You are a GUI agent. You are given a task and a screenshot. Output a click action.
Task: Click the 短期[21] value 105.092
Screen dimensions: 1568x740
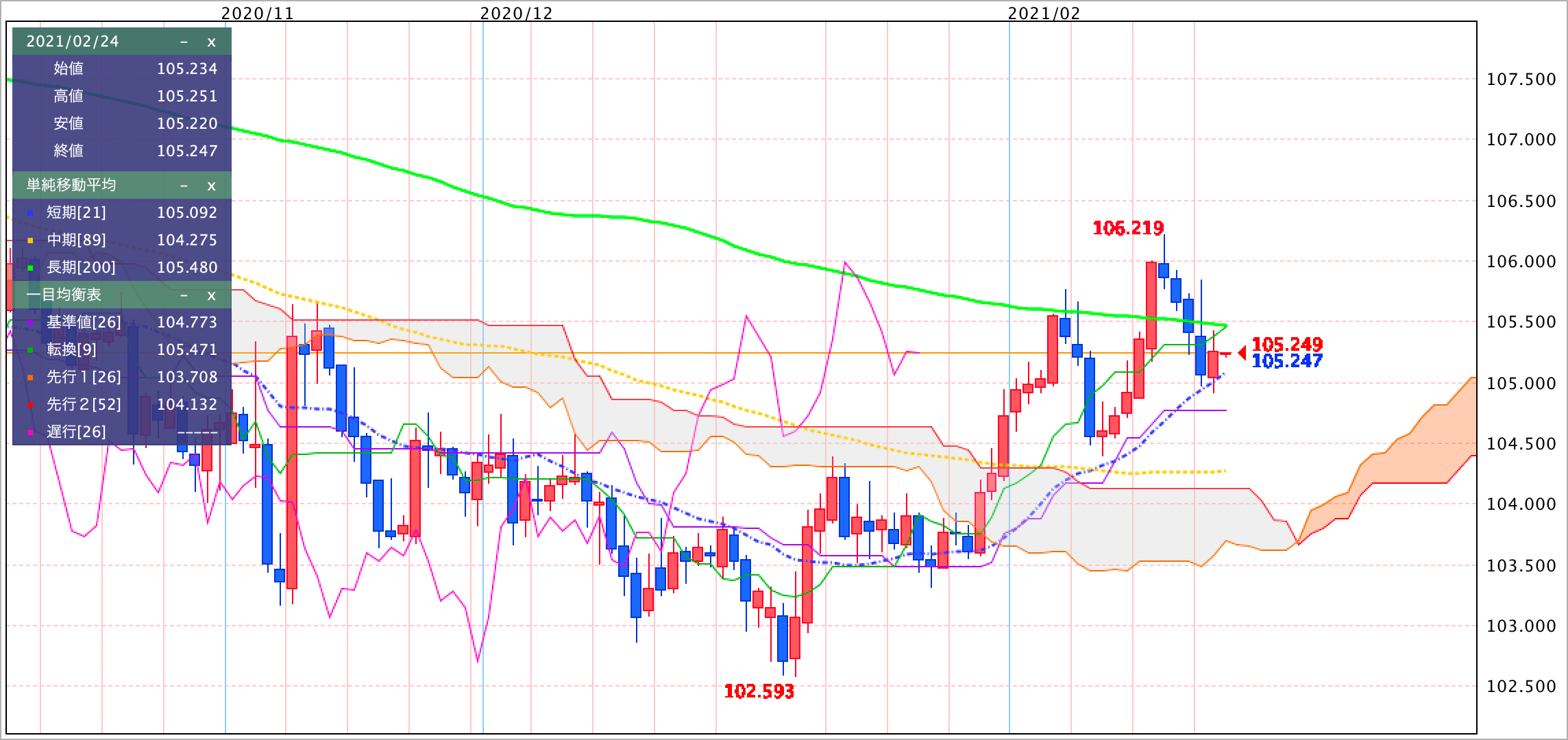(187, 212)
